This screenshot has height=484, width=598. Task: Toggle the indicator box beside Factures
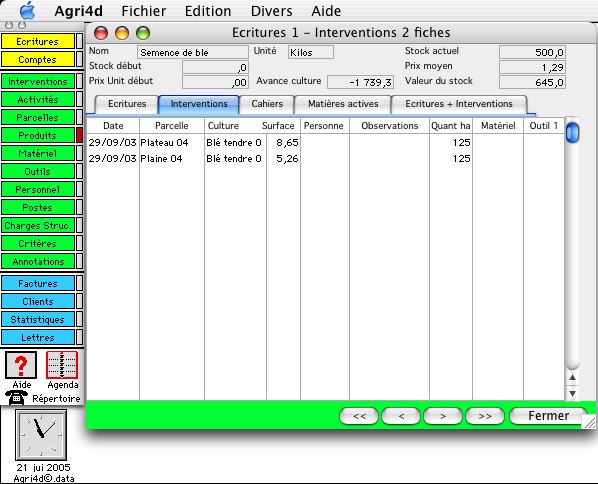coord(79,283)
